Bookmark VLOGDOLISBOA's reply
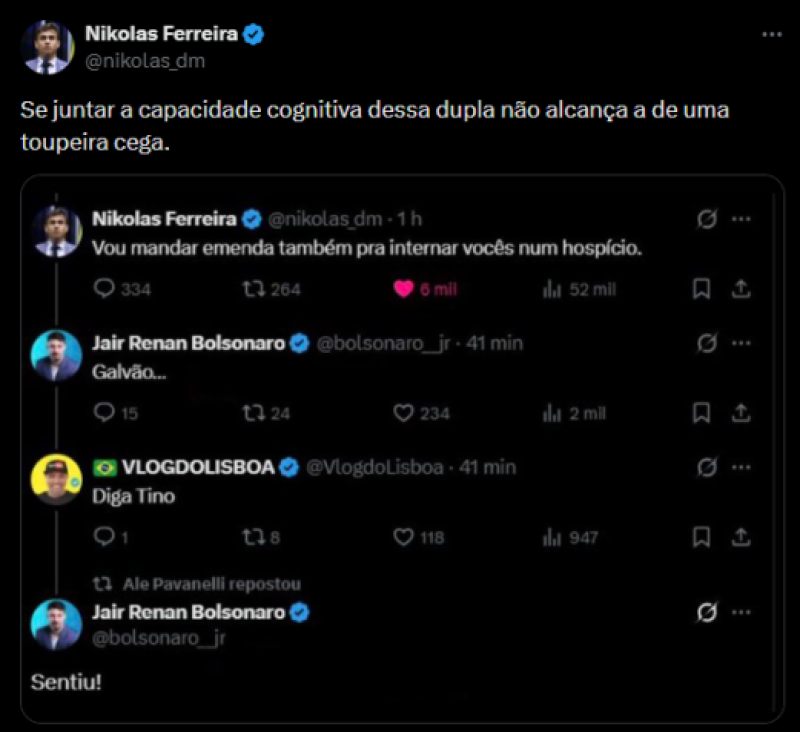This screenshot has height=732, width=800. coord(702,536)
